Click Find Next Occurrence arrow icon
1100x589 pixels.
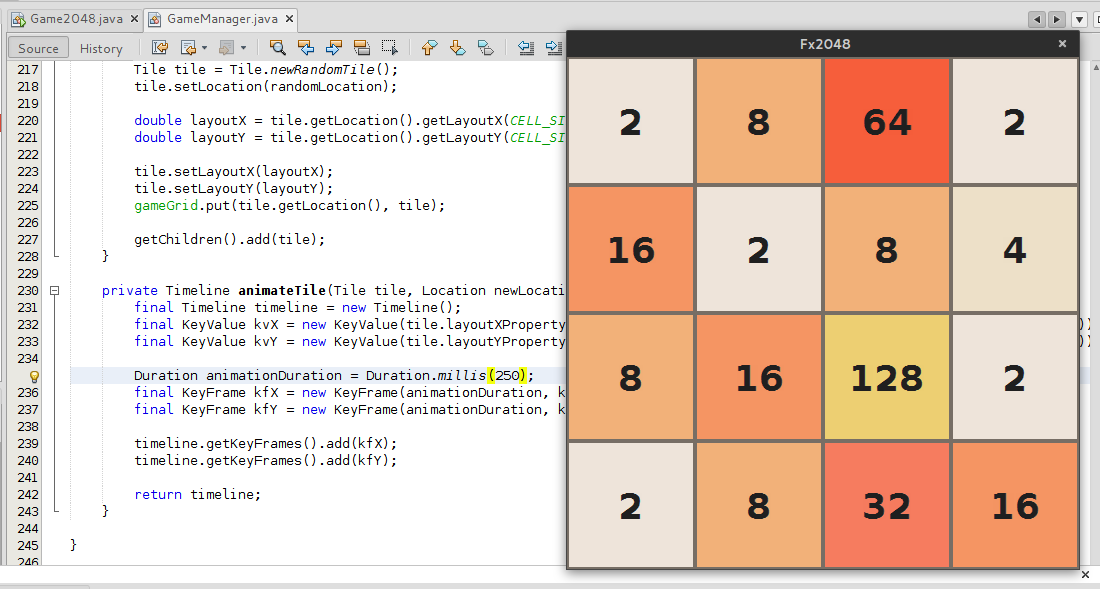tap(334, 48)
